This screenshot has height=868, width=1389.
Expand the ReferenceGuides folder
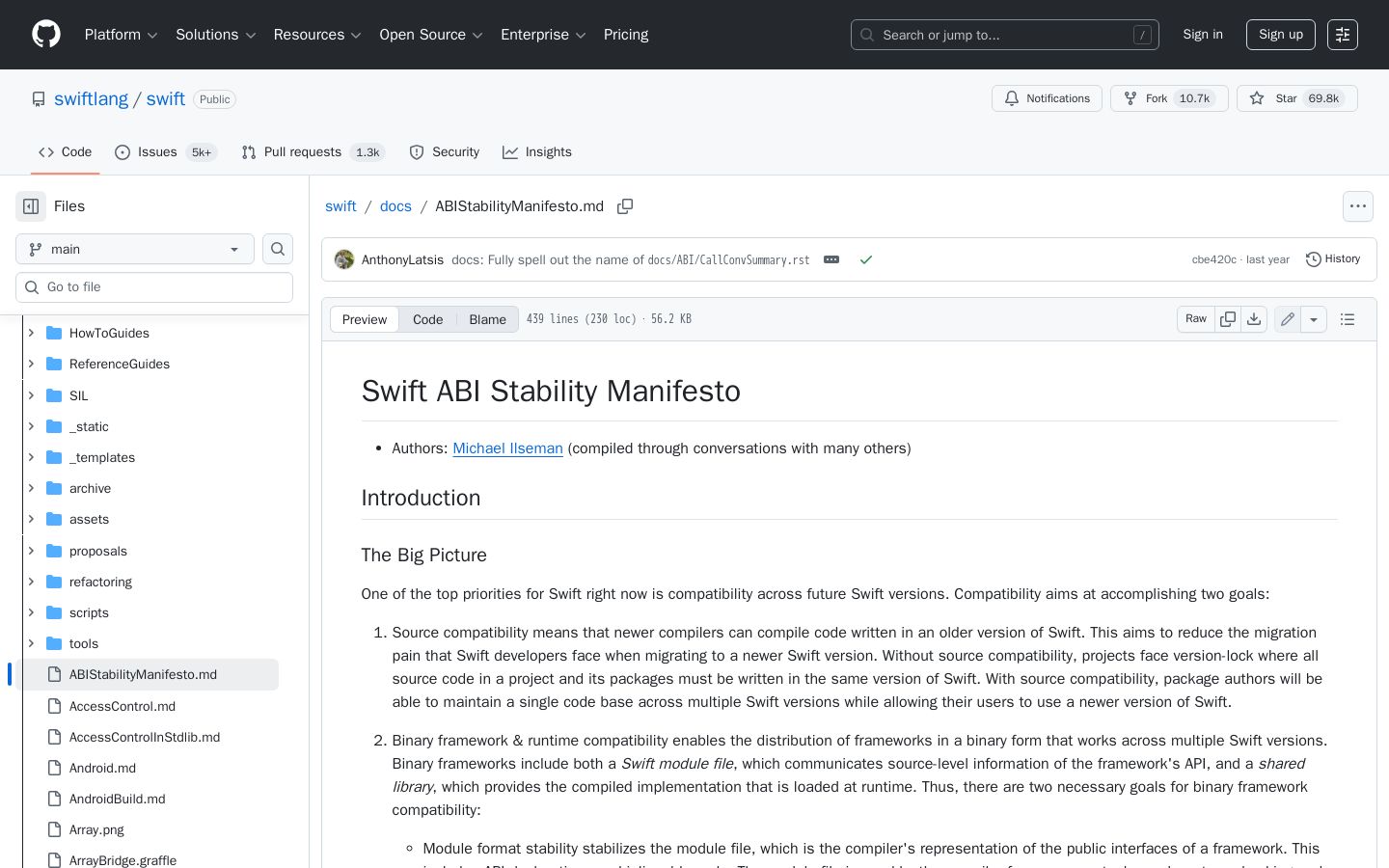(31, 364)
